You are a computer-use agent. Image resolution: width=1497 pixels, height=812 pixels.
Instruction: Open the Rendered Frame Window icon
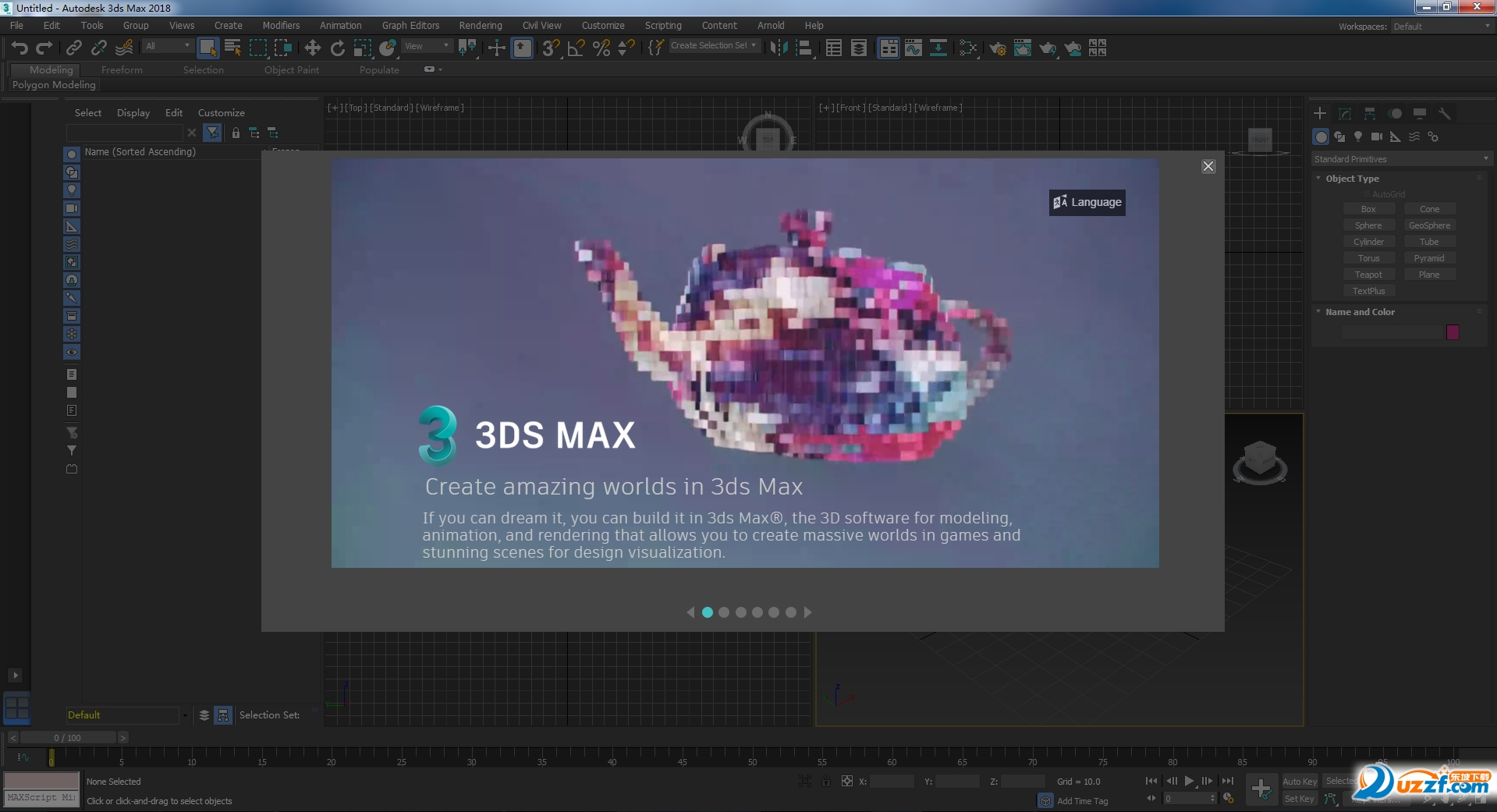pos(1022,48)
